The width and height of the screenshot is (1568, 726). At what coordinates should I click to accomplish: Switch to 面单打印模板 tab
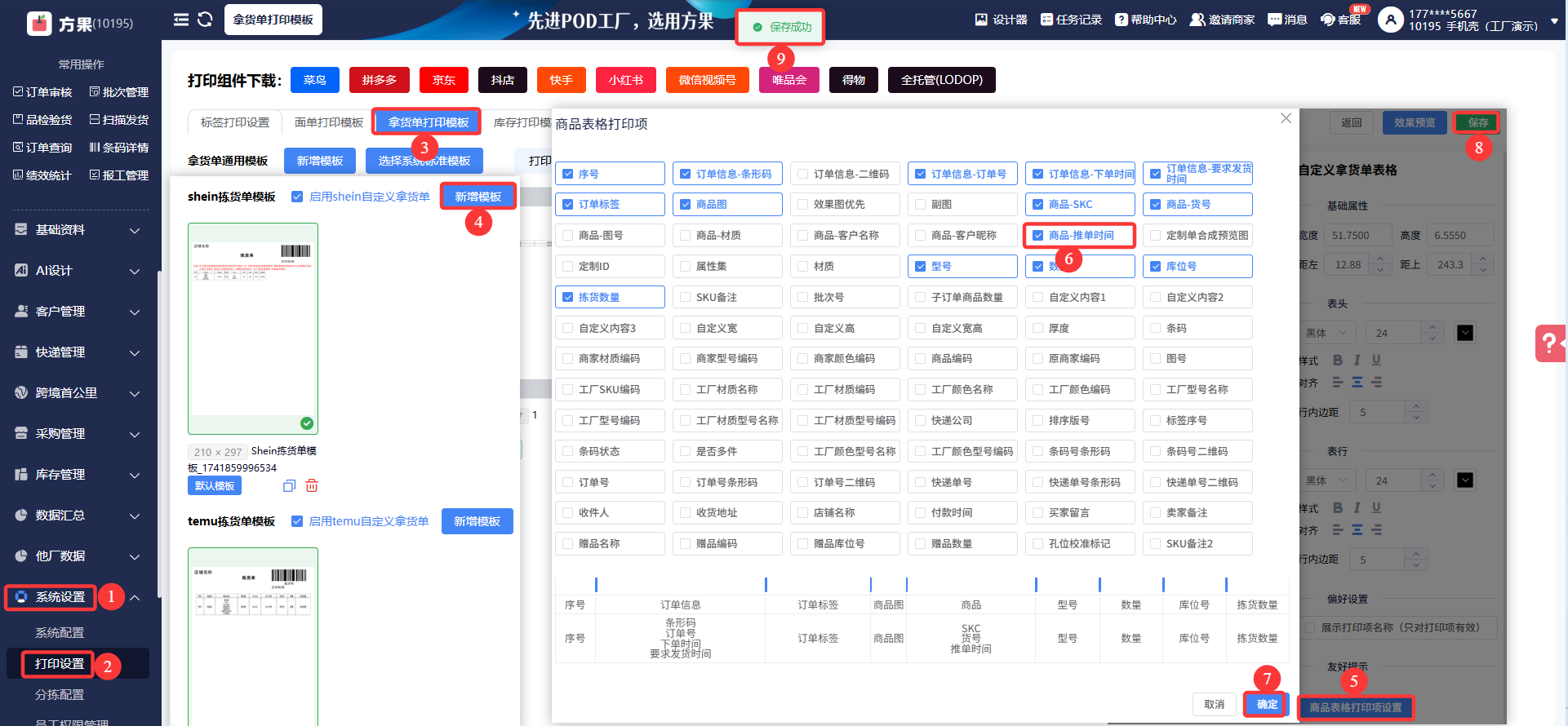328,122
